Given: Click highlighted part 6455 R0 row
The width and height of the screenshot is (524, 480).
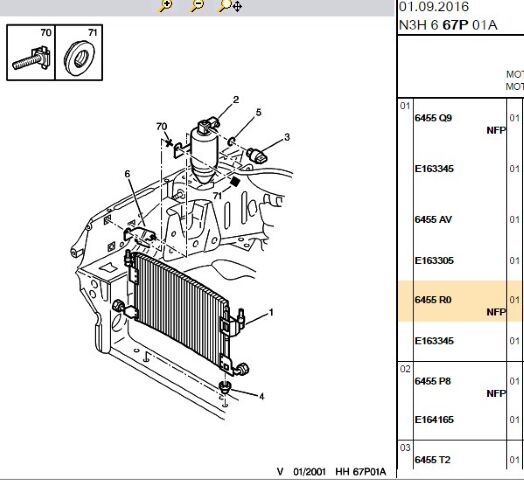Looking at the screenshot, I should 461,301.
